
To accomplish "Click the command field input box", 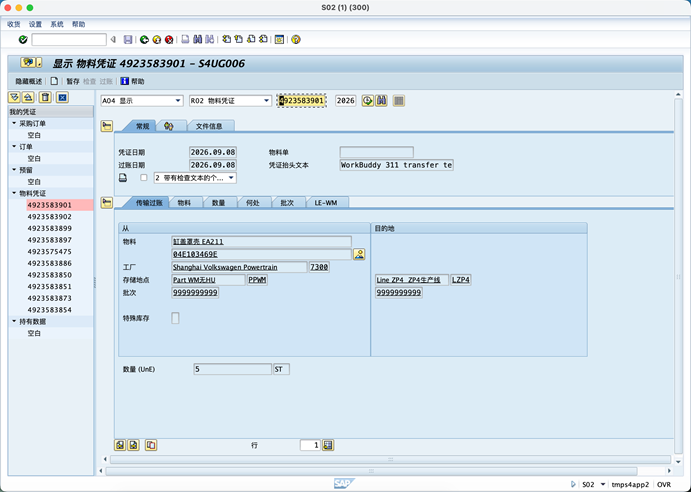I will tap(69, 40).
